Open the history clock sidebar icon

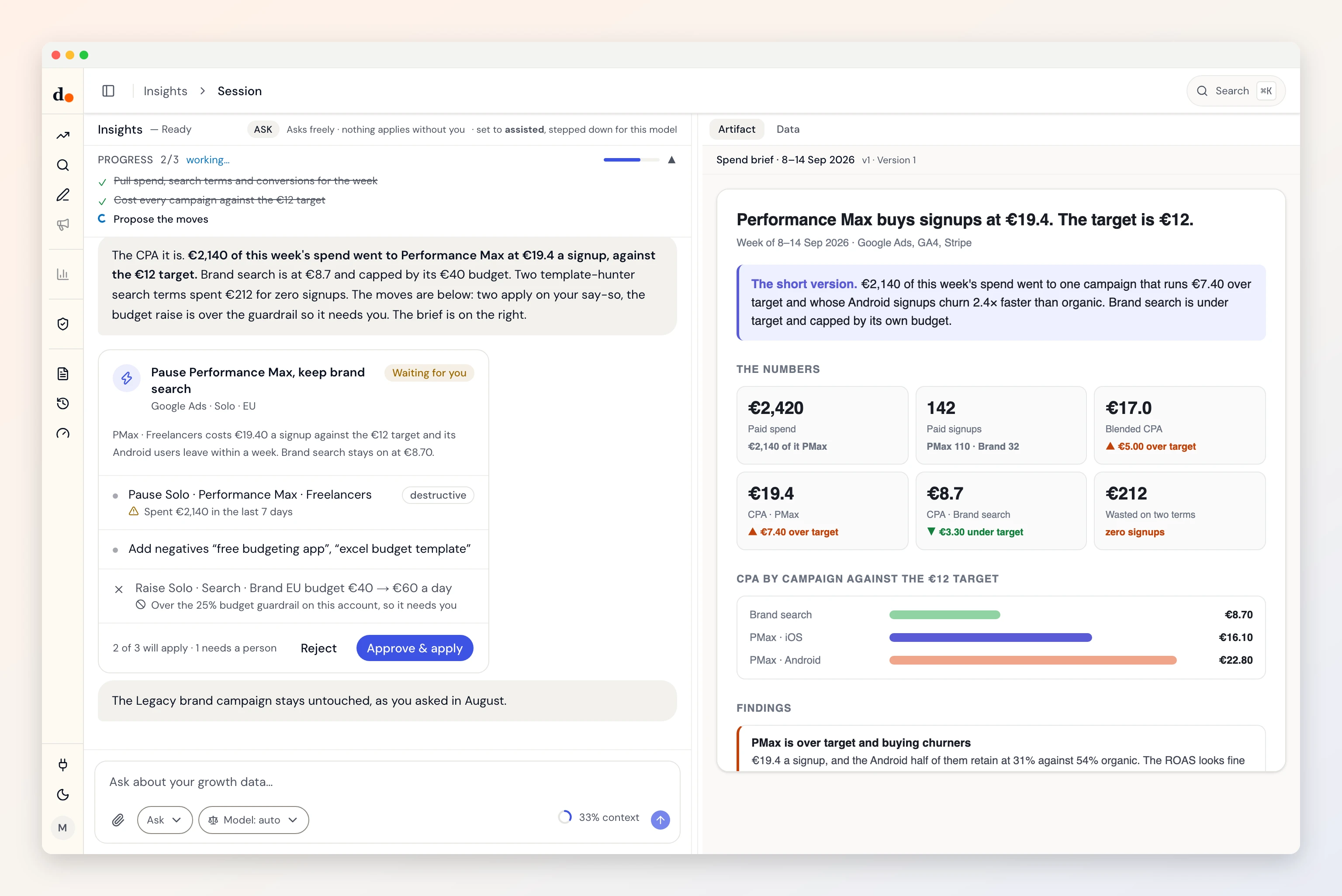click(63, 403)
